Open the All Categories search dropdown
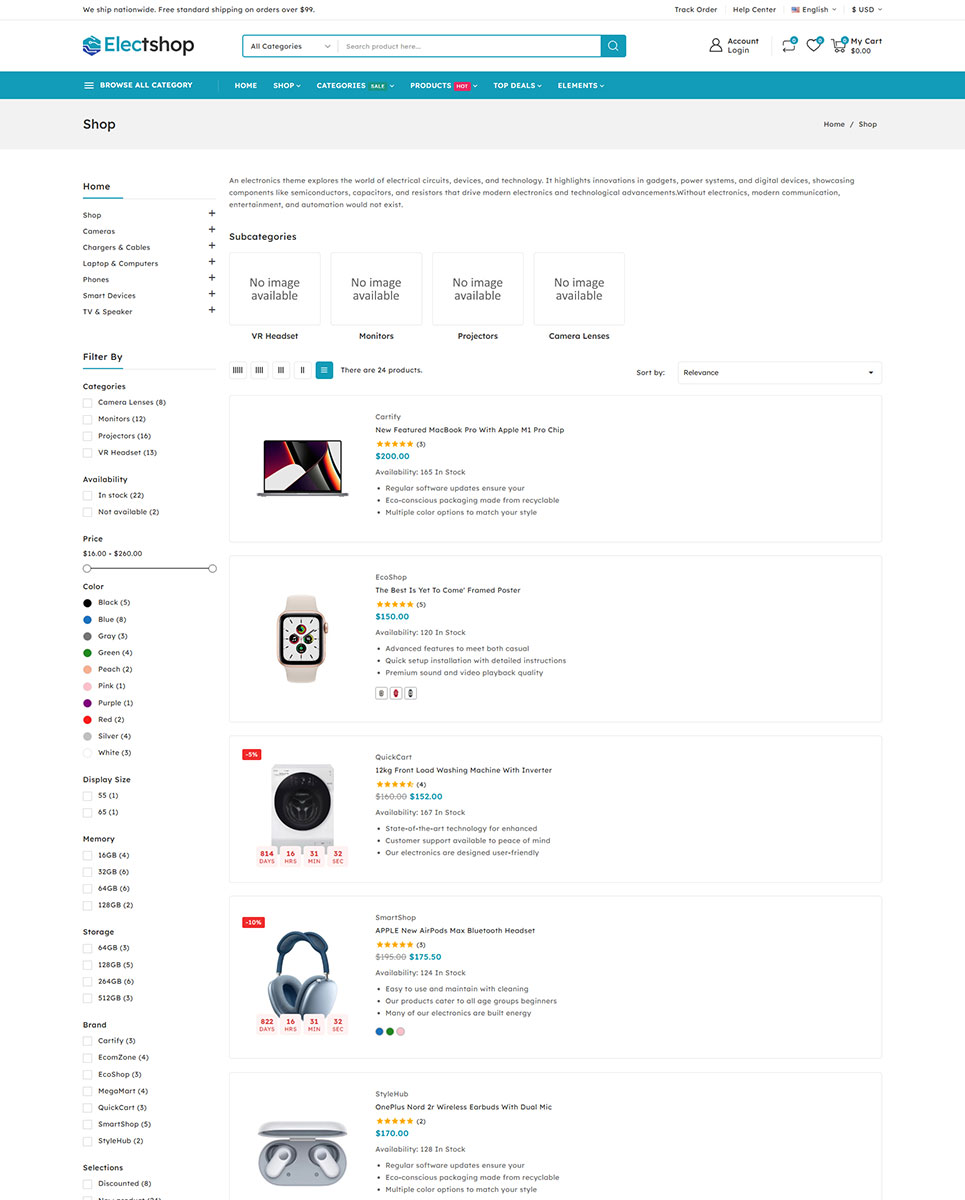The image size is (965, 1200). tap(290, 46)
